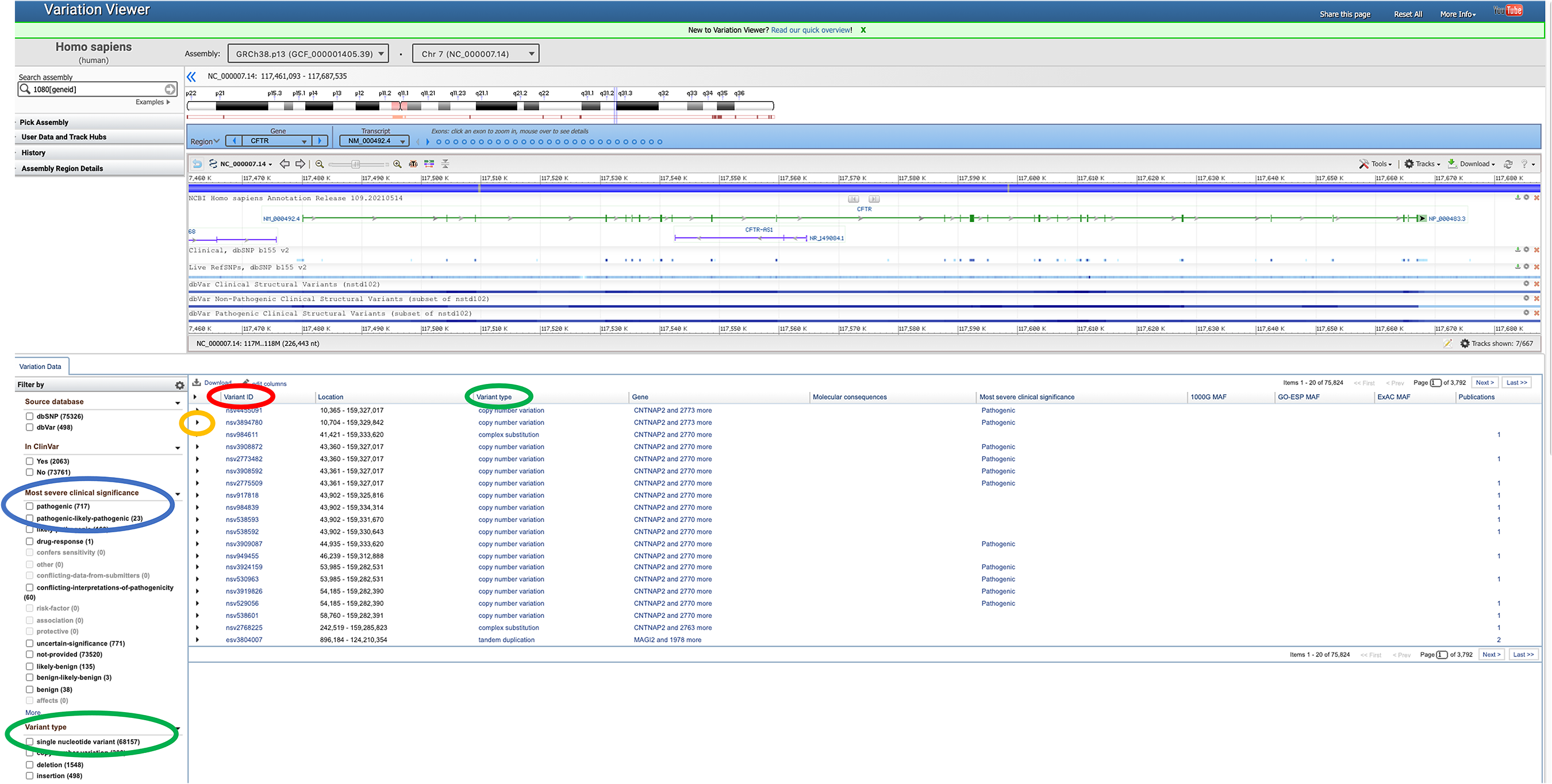Check the deletion (1548) variant type
The width and height of the screenshot is (1552, 784).
(29, 764)
